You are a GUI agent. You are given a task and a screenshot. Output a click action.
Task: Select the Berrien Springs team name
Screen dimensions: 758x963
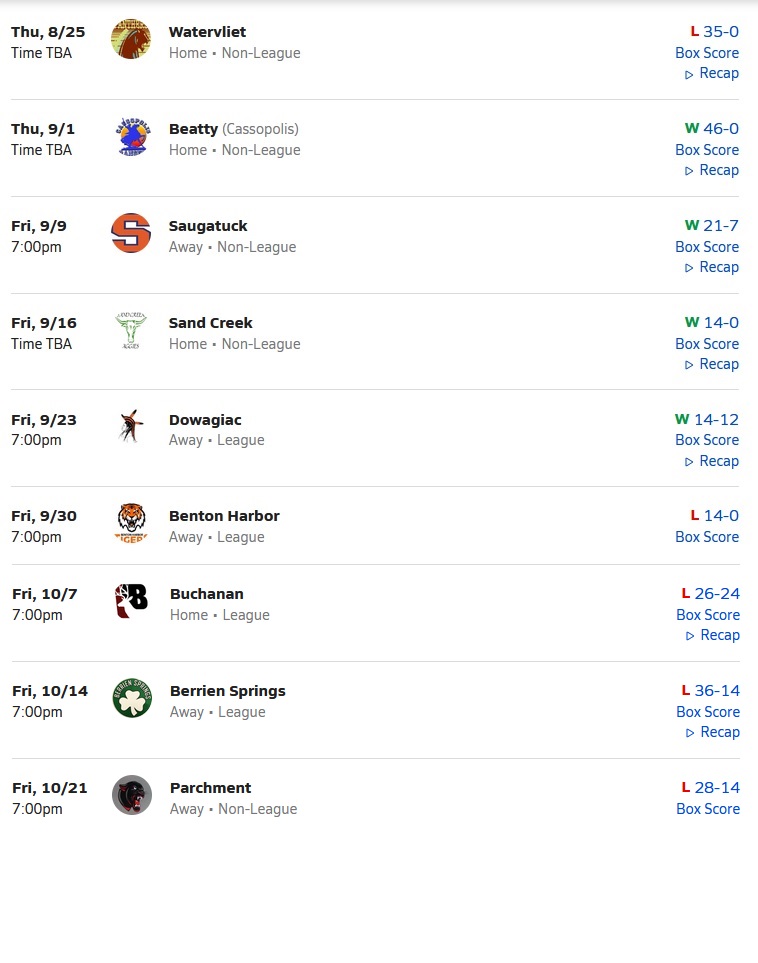coord(228,691)
